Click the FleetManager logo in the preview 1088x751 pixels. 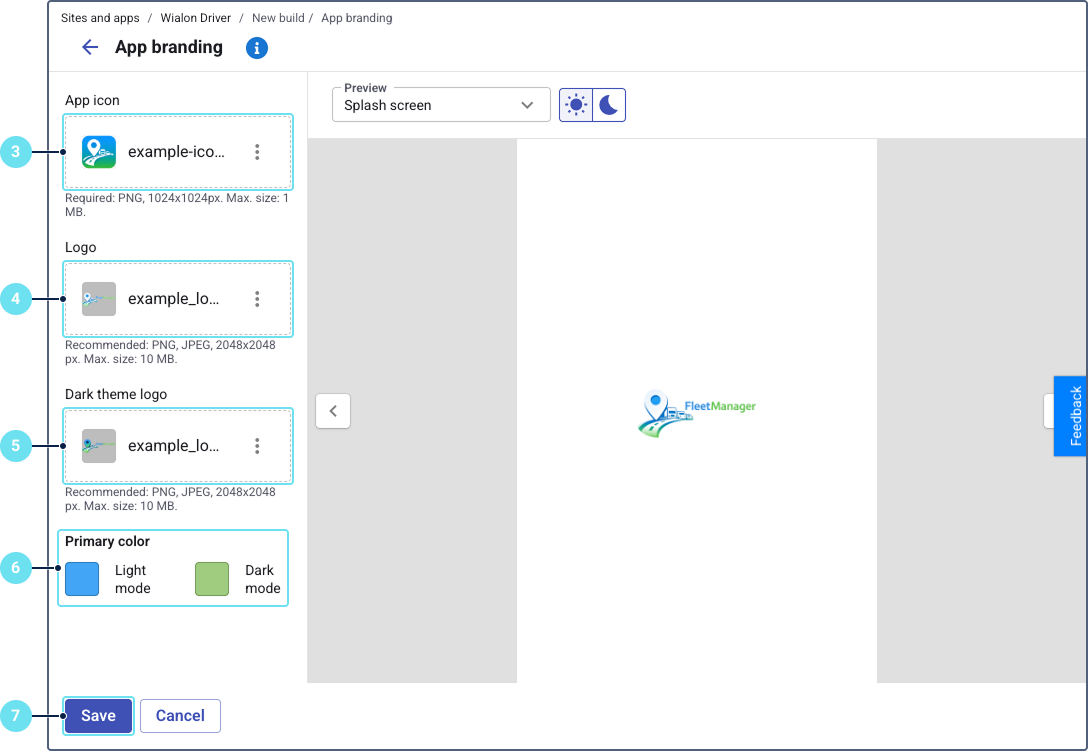pos(696,413)
